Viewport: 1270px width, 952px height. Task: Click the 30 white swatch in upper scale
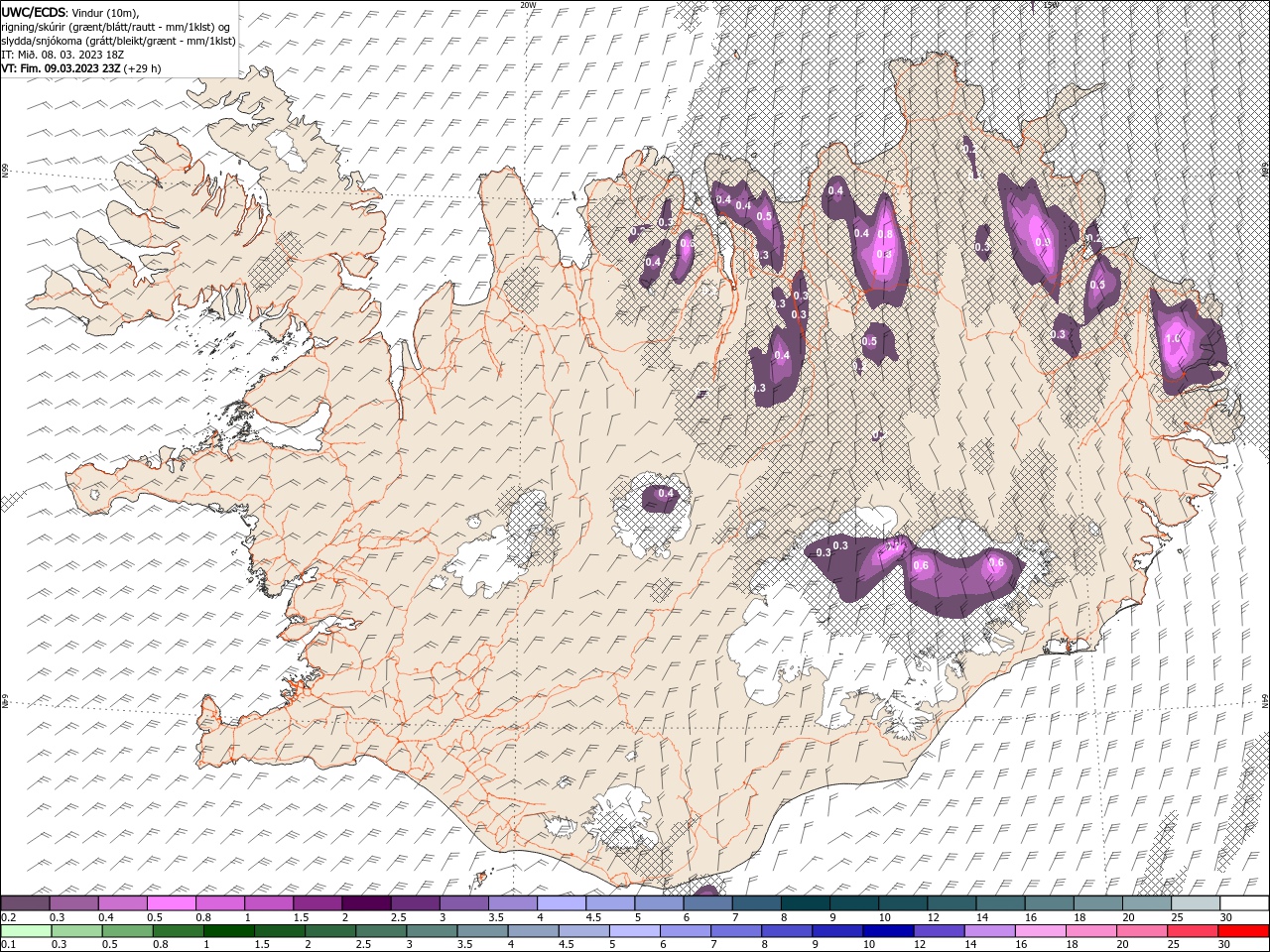[x=1243, y=902]
